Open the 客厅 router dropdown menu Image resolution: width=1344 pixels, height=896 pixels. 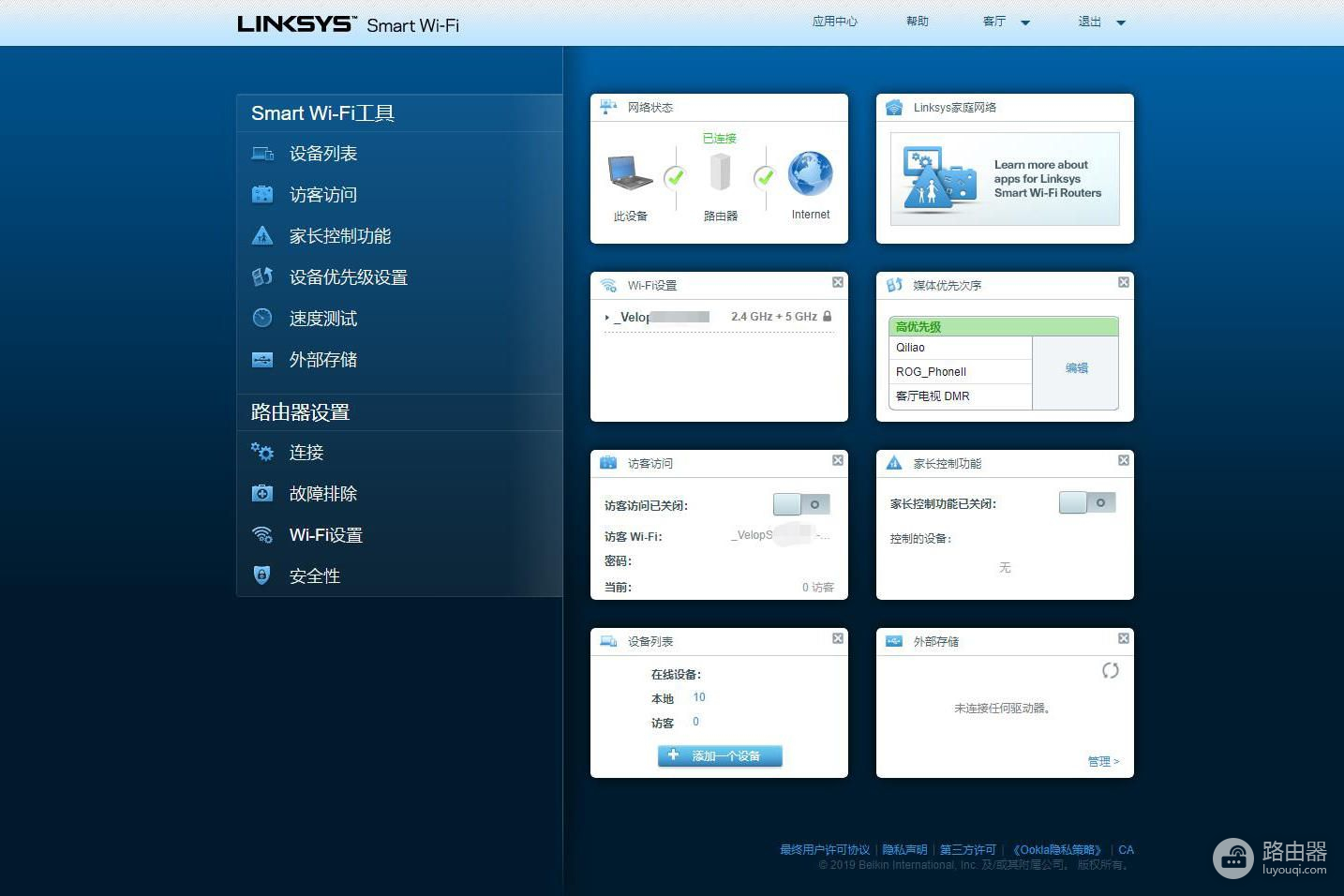(1007, 22)
